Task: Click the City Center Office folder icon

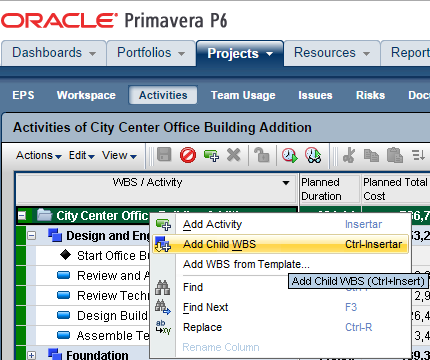Action: [x=44, y=215]
